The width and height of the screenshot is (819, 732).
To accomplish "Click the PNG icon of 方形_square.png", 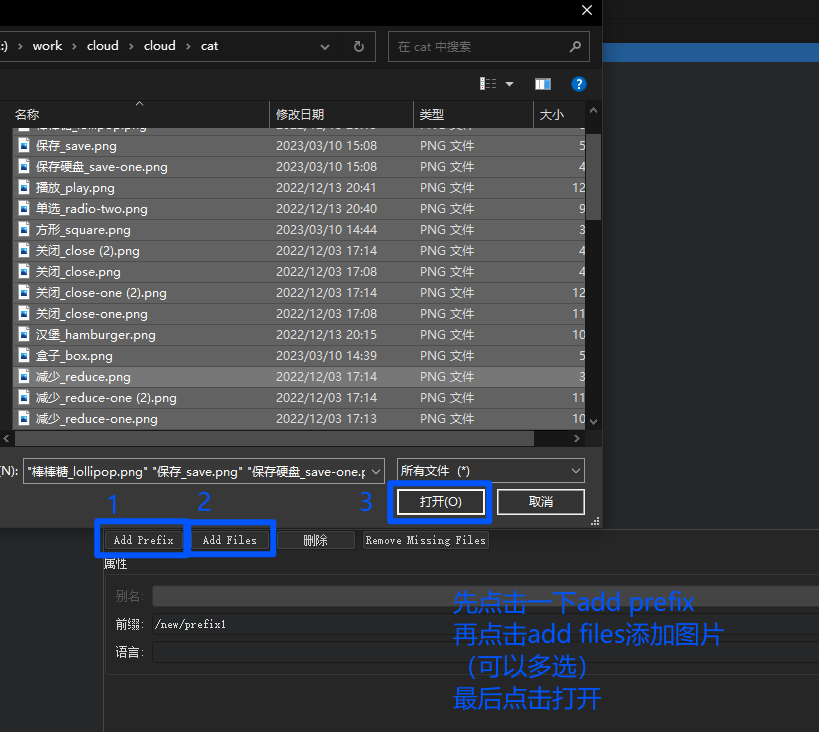I will tap(24, 229).
